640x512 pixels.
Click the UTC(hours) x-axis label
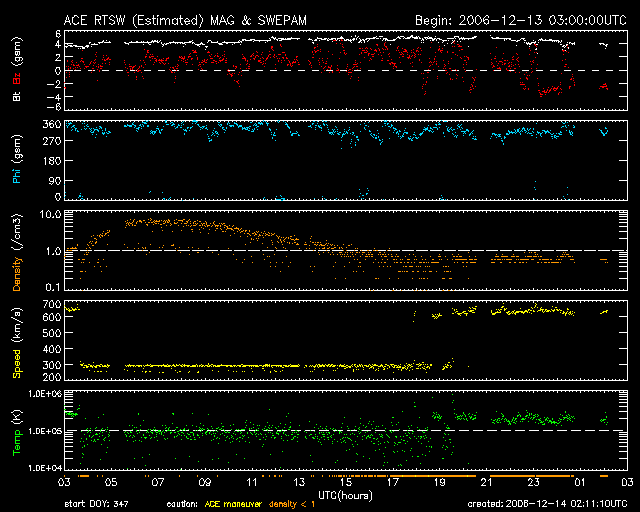[x=345, y=494]
